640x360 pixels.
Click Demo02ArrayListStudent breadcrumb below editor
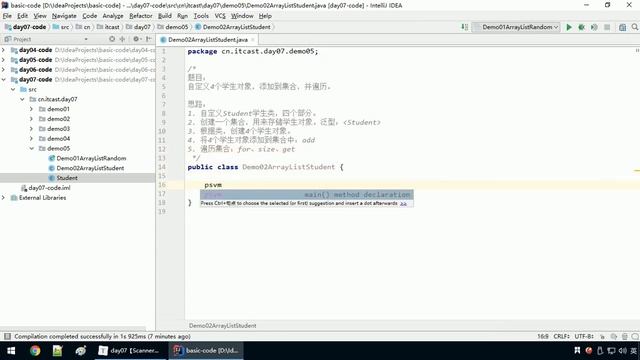click(222, 326)
